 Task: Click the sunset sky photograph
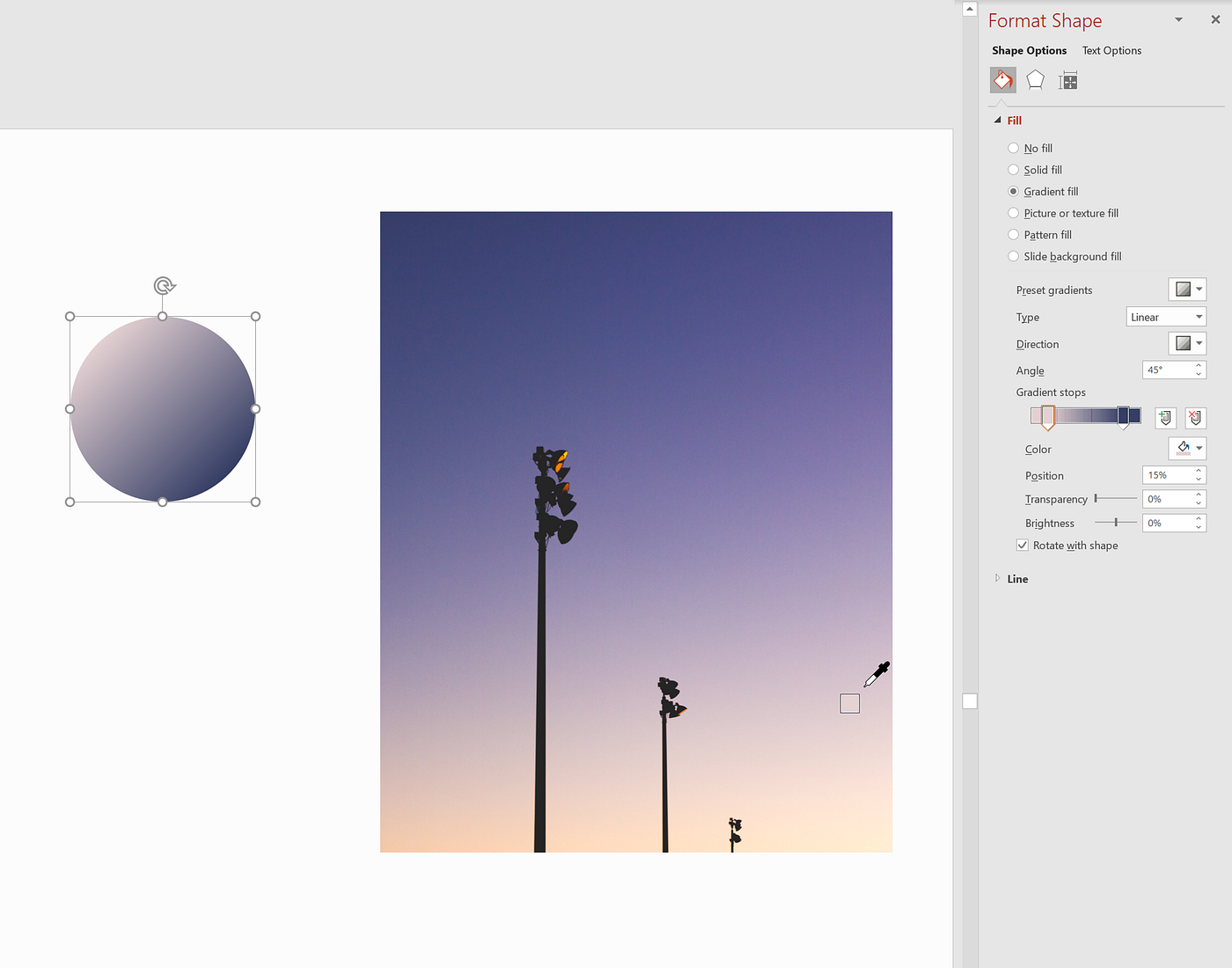[x=636, y=532]
